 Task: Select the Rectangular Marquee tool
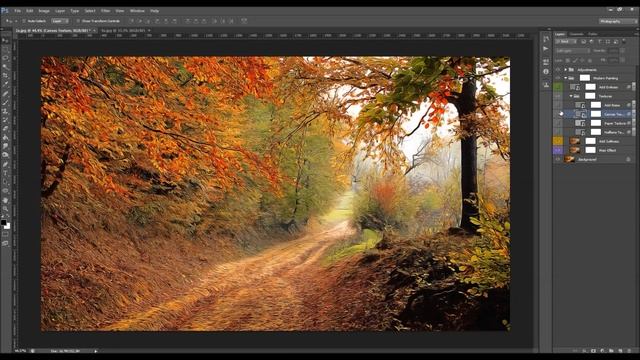(5, 49)
